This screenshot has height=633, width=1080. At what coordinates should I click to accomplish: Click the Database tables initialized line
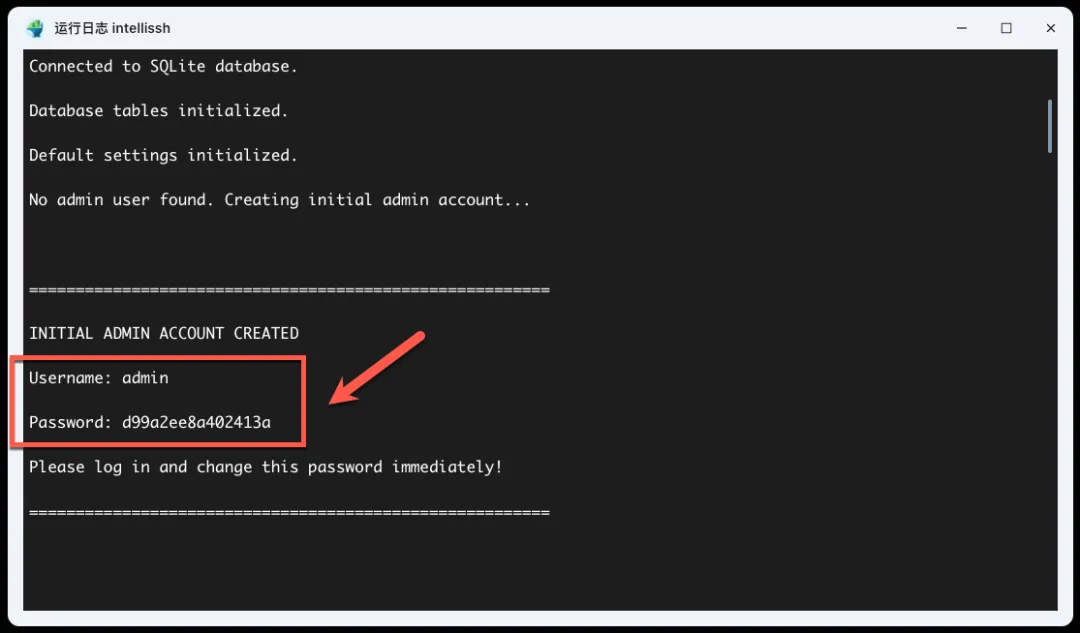coord(158,110)
